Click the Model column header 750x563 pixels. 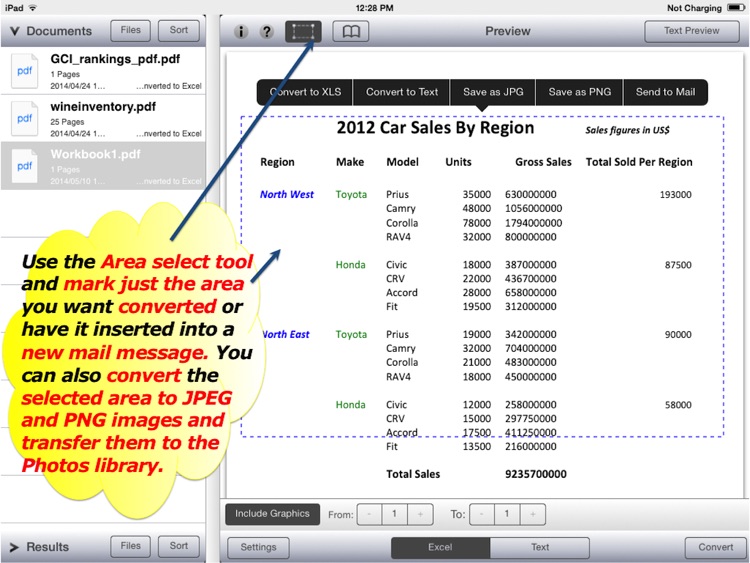403,162
